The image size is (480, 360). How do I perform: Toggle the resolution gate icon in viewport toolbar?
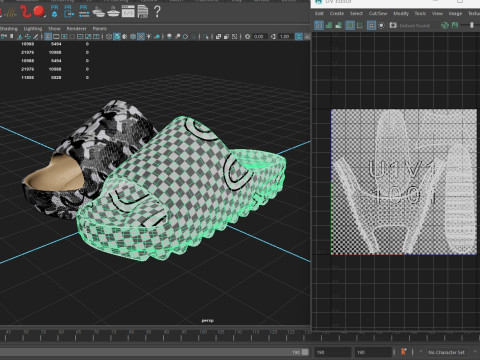(x=64, y=37)
